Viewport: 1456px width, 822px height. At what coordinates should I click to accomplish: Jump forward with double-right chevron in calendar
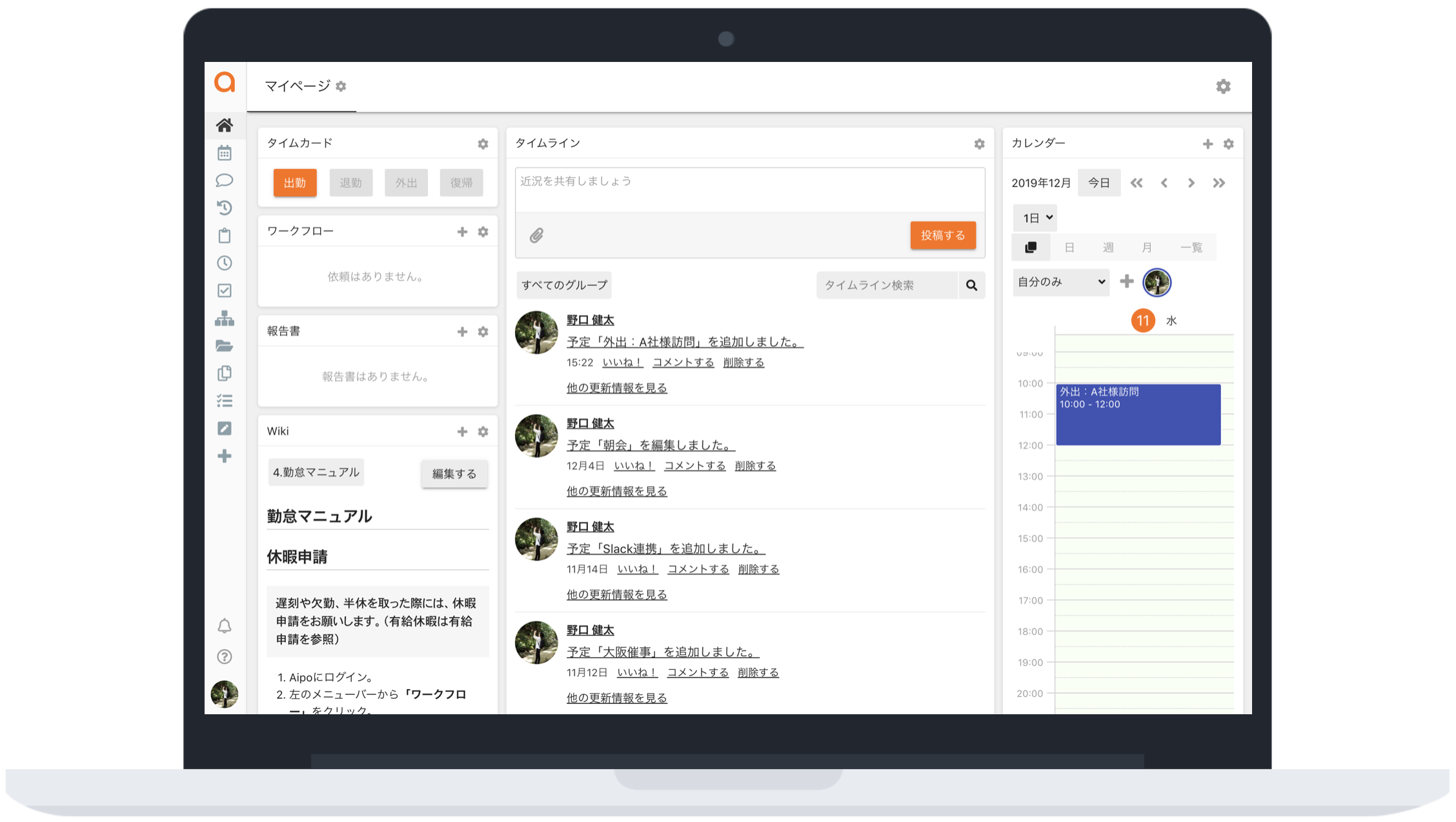coord(1218,183)
